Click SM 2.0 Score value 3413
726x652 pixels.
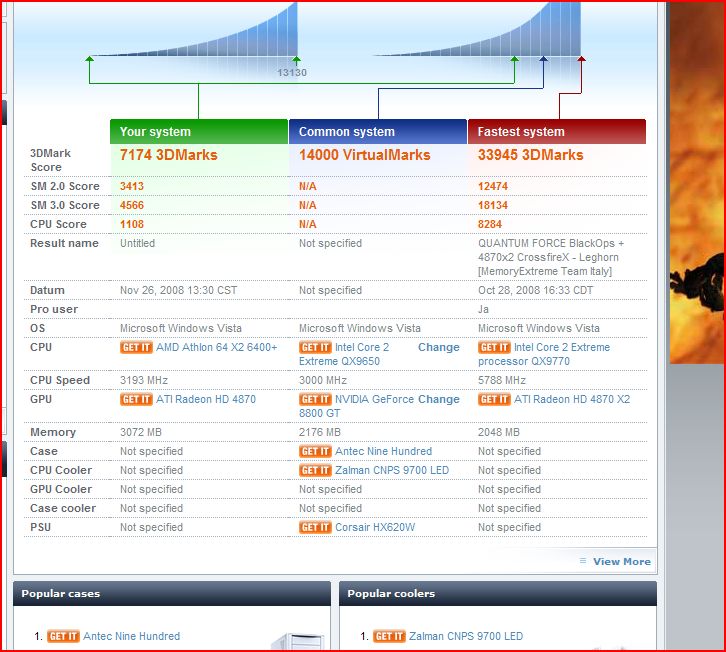[132, 186]
